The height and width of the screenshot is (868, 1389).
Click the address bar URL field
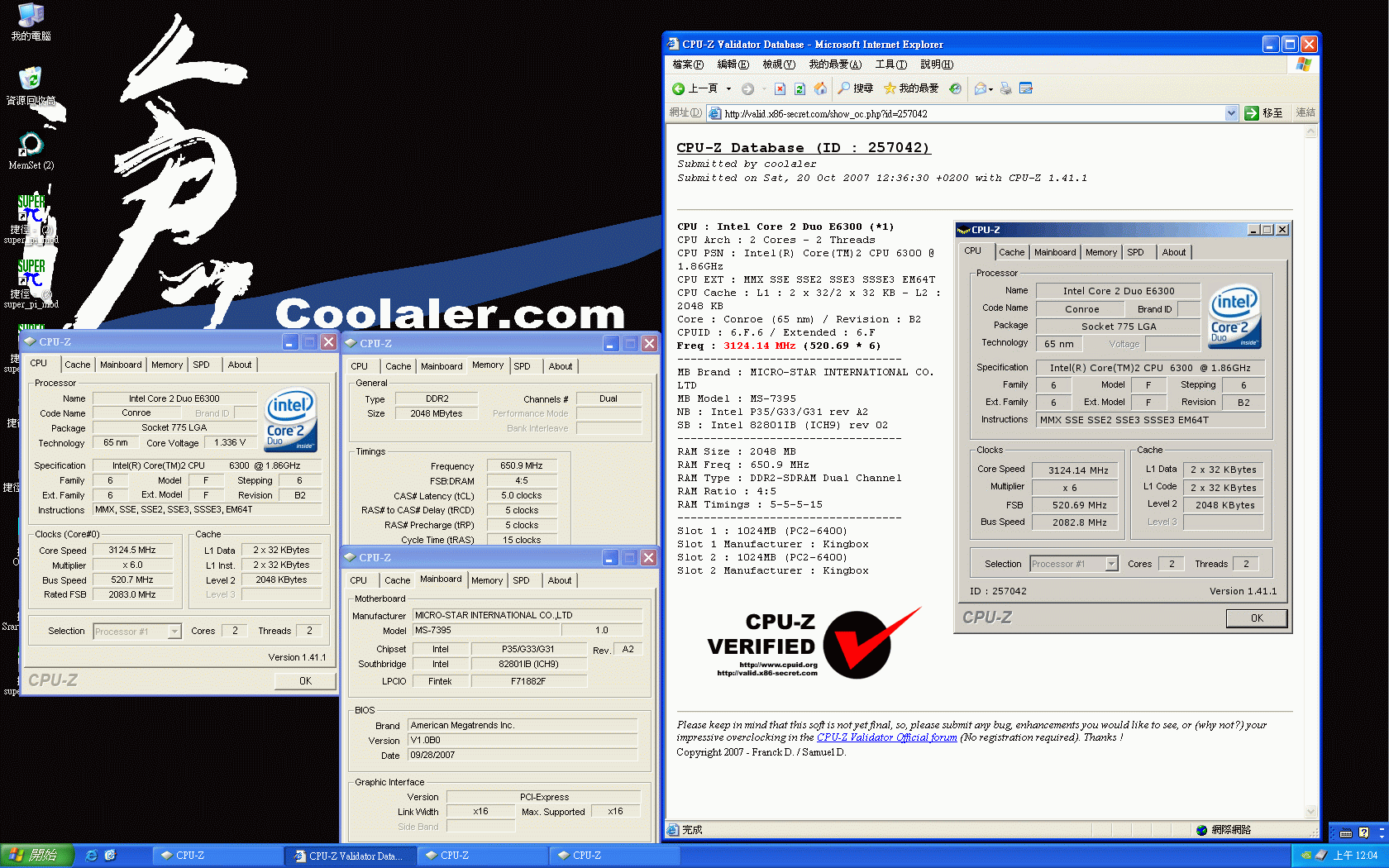tap(966, 114)
